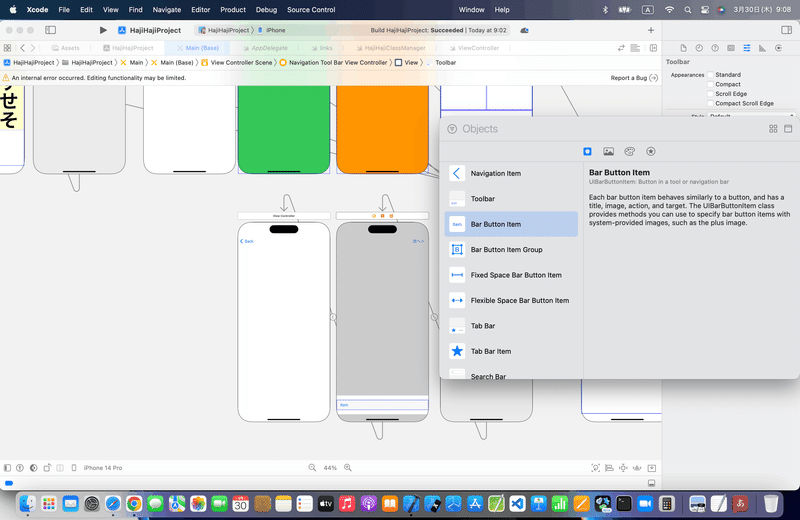The width and height of the screenshot is (800, 520).
Task: Select the green view controller scene
Action: (284, 129)
